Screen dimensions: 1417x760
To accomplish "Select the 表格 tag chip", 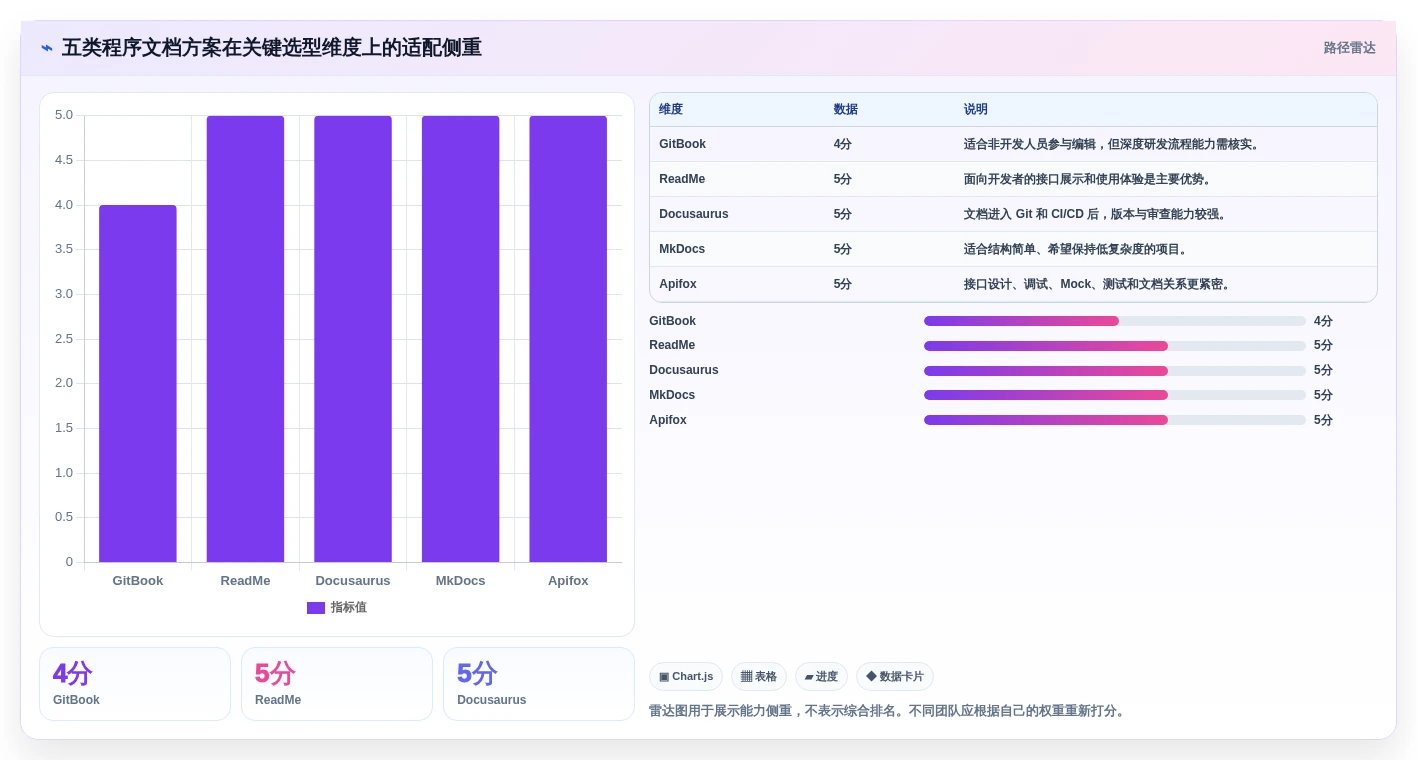I will (759, 677).
